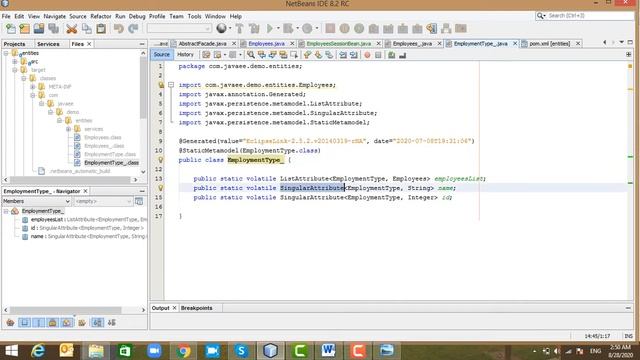Click the Cut scissors icon
Screen dimensions: 640x360
pyautogui.click(x=72, y=29)
